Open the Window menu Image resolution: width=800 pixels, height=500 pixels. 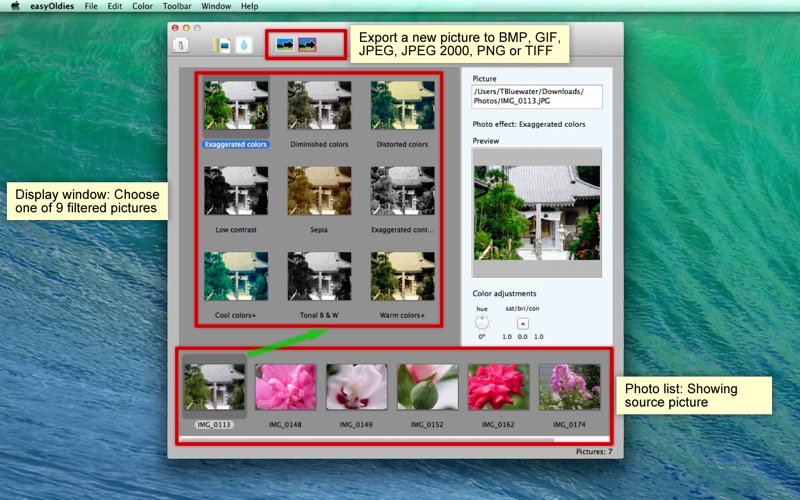click(x=216, y=6)
